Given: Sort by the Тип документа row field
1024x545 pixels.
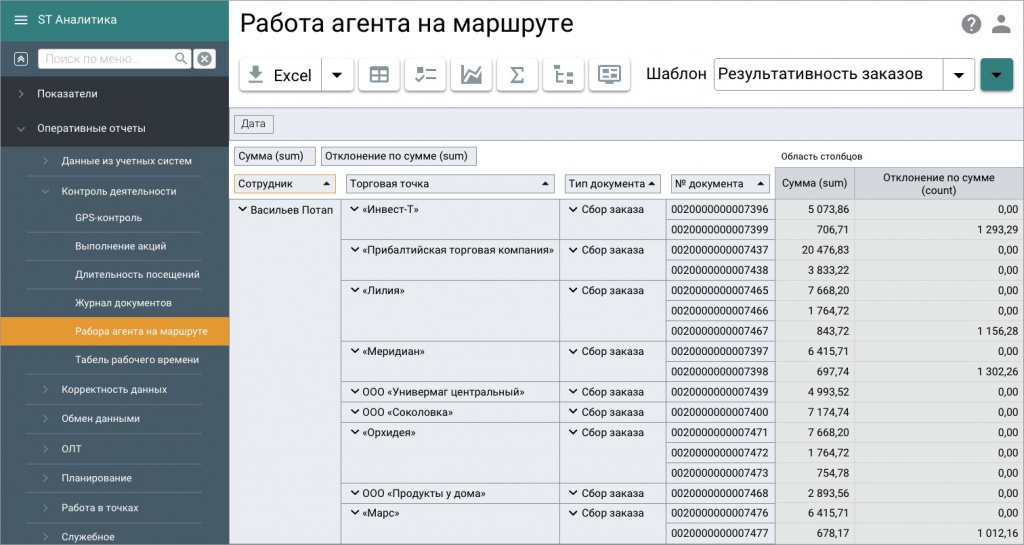Looking at the screenshot, I should coord(613,184).
